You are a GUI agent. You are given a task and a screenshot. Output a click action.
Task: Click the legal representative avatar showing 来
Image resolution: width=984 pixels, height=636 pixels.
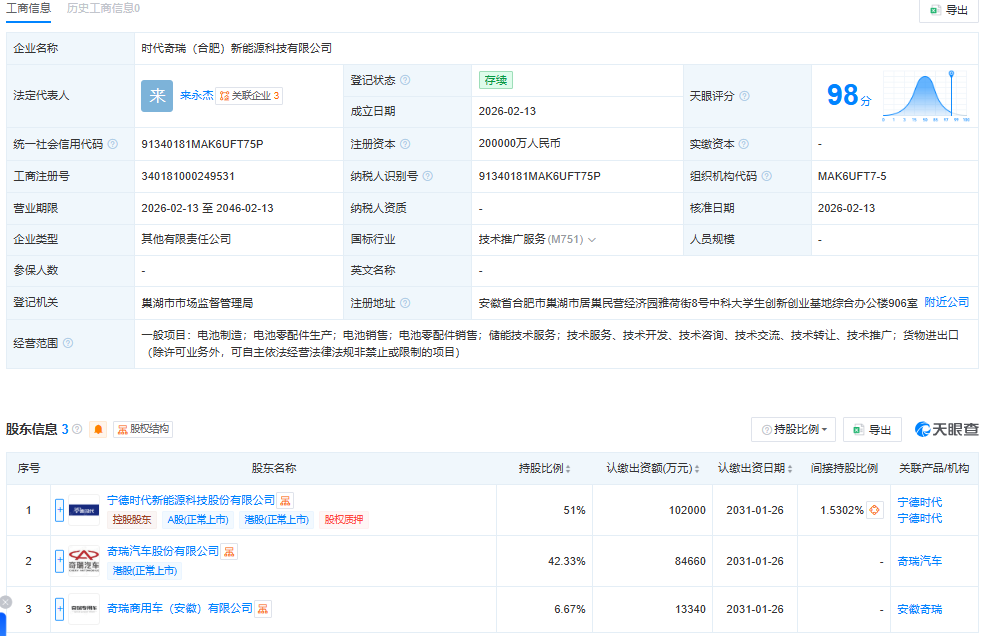point(156,96)
